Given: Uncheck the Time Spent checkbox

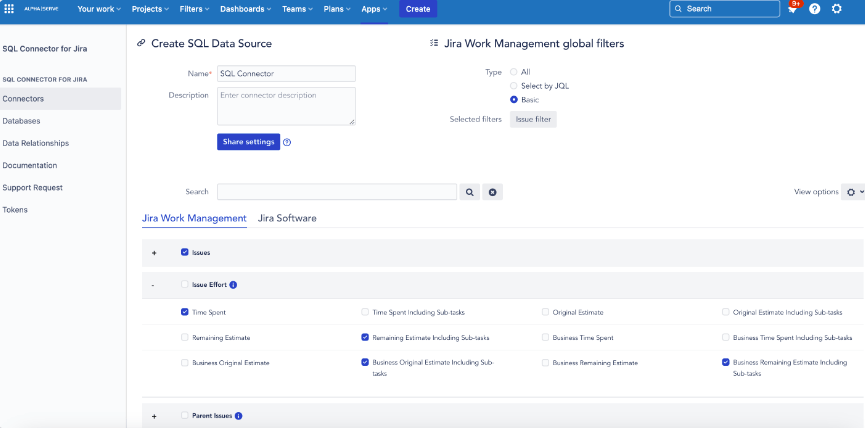Looking at the screenshot, I should 185,312.
